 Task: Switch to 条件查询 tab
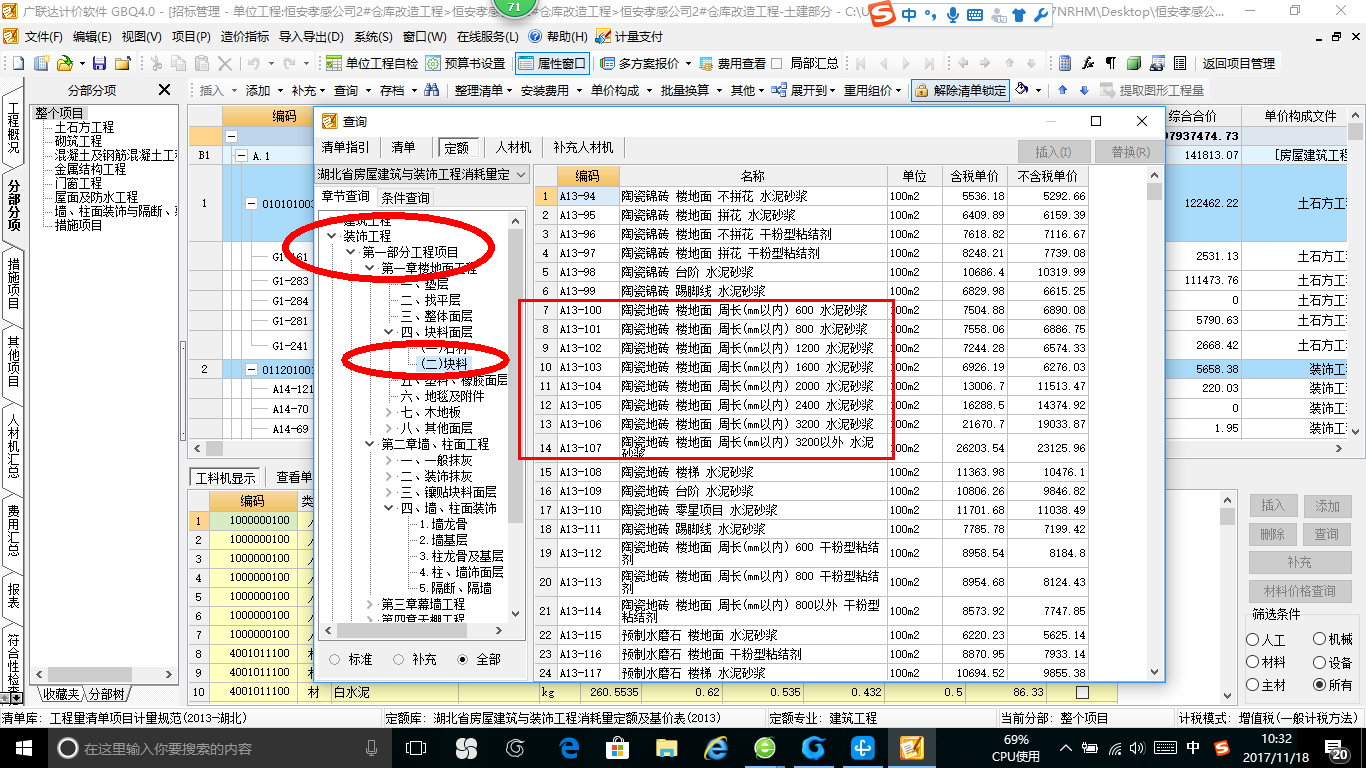coord(406,197)
